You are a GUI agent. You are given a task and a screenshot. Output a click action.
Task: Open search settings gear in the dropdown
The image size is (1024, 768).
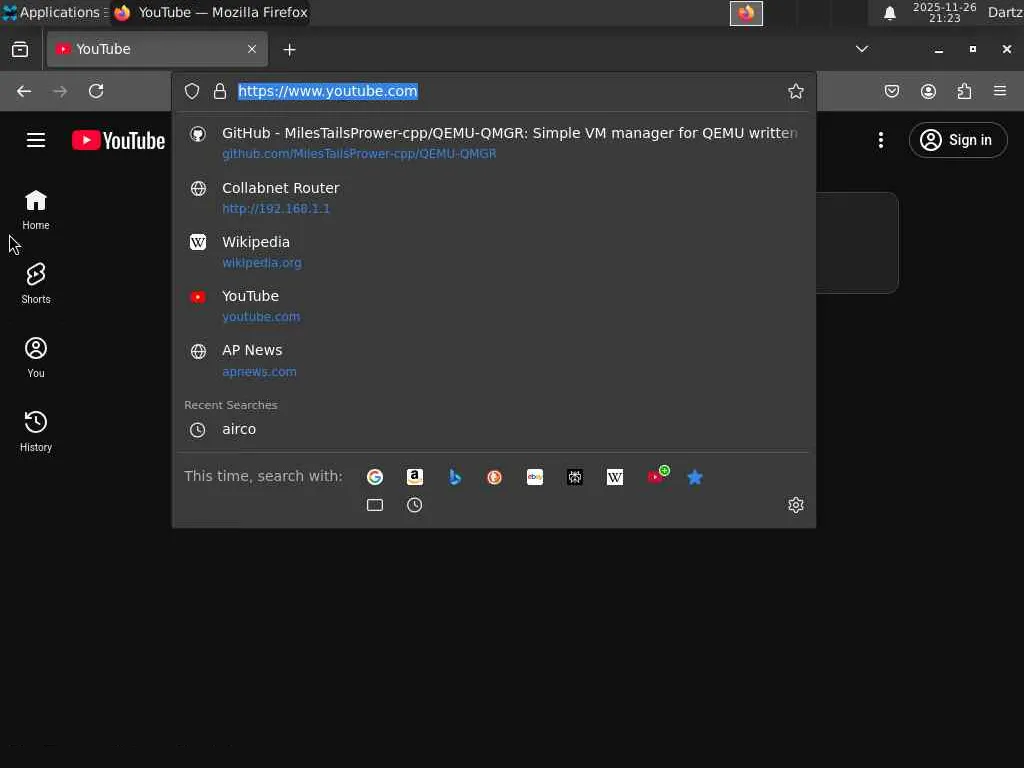point(795,505)
